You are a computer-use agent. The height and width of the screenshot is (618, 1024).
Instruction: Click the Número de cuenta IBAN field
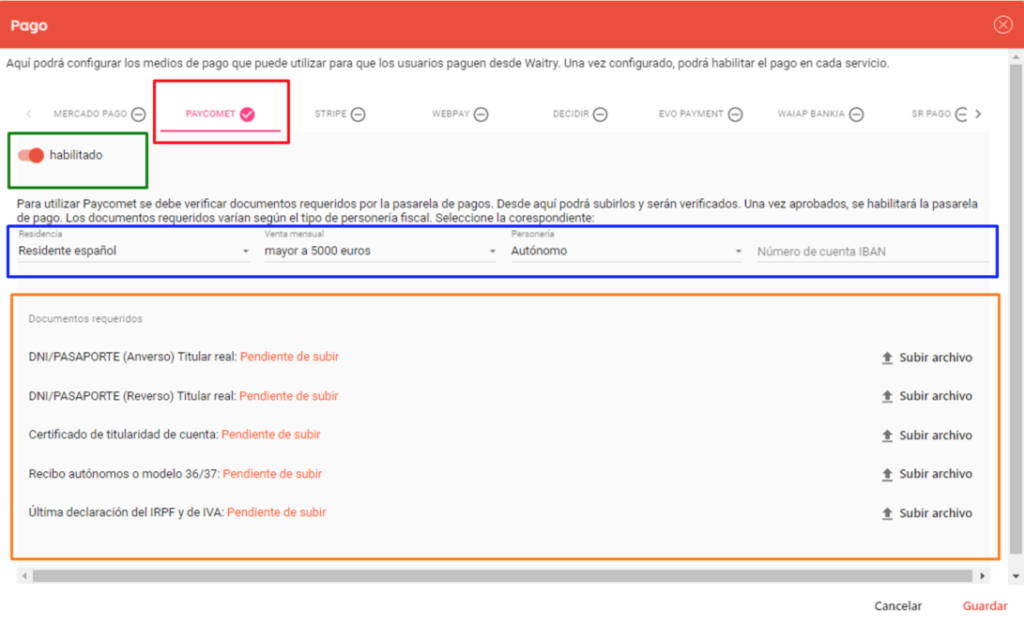point(872,252)
